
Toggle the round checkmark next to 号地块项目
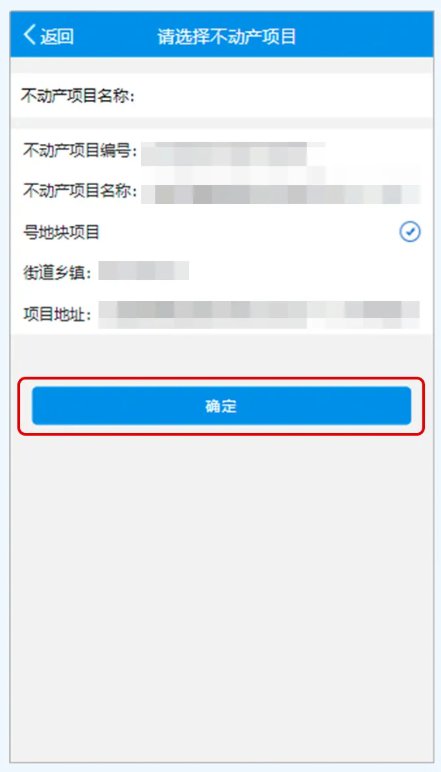(x=410, y=231)
